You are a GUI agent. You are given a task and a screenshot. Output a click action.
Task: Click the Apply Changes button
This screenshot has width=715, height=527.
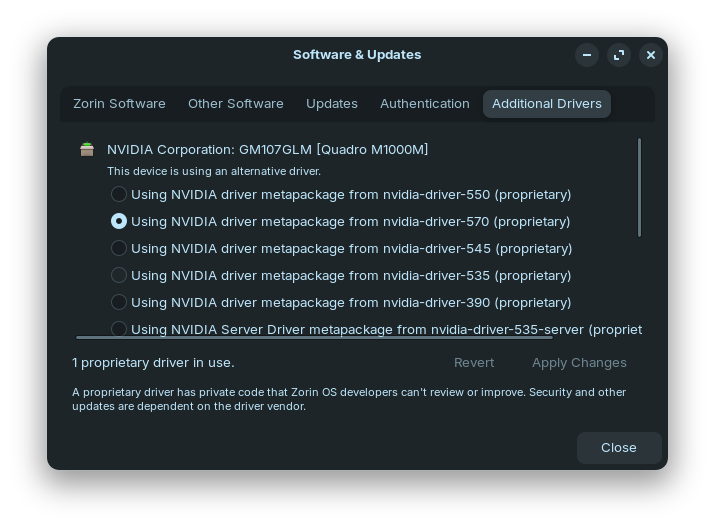pos(579,363)
